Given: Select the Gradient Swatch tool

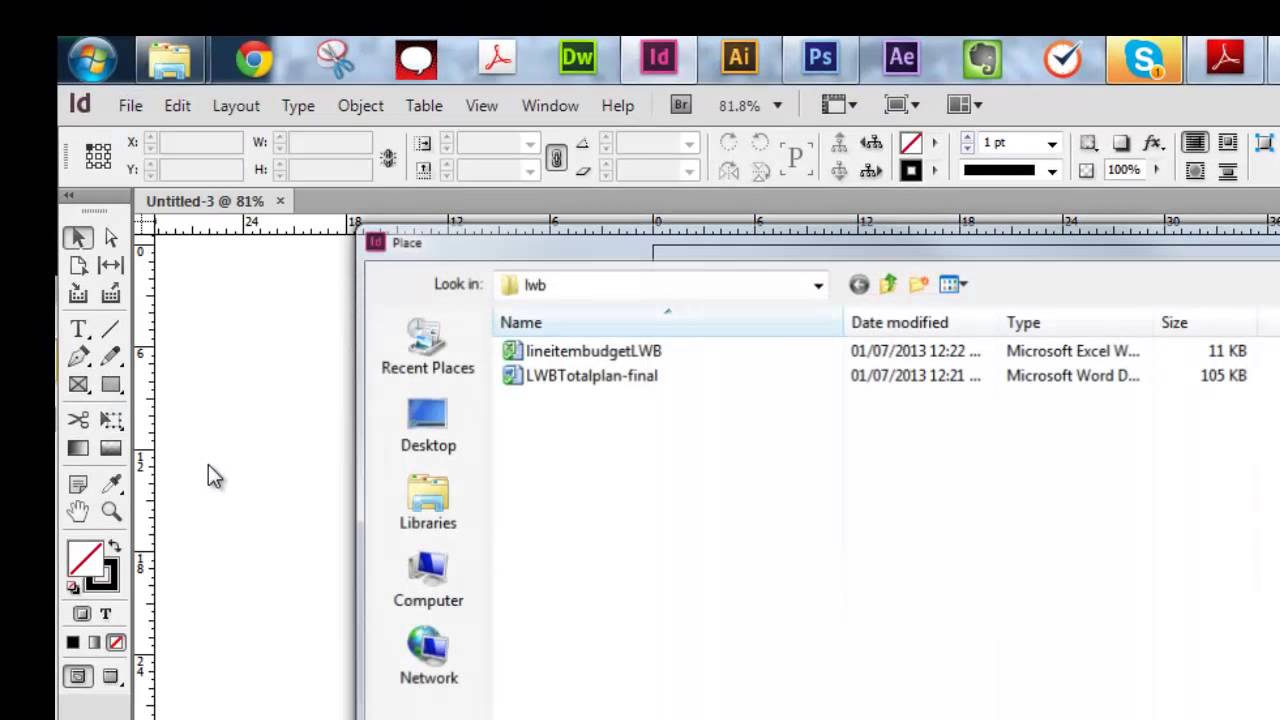Looking at the screenshot, I should coord(78,449).
